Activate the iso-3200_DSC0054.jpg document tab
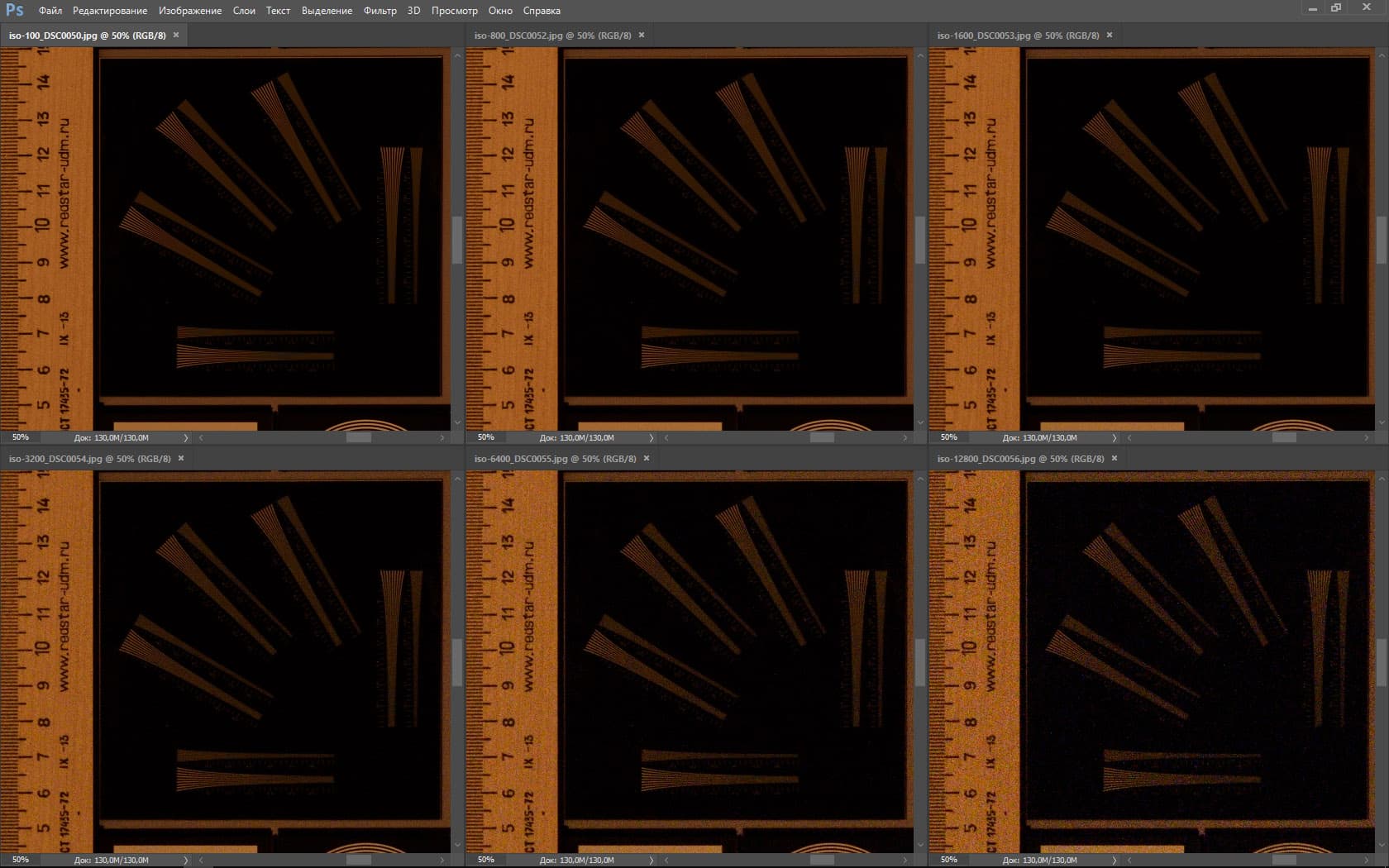The height and width of the screenshot is (868, 1389). [x=90, y=459]
